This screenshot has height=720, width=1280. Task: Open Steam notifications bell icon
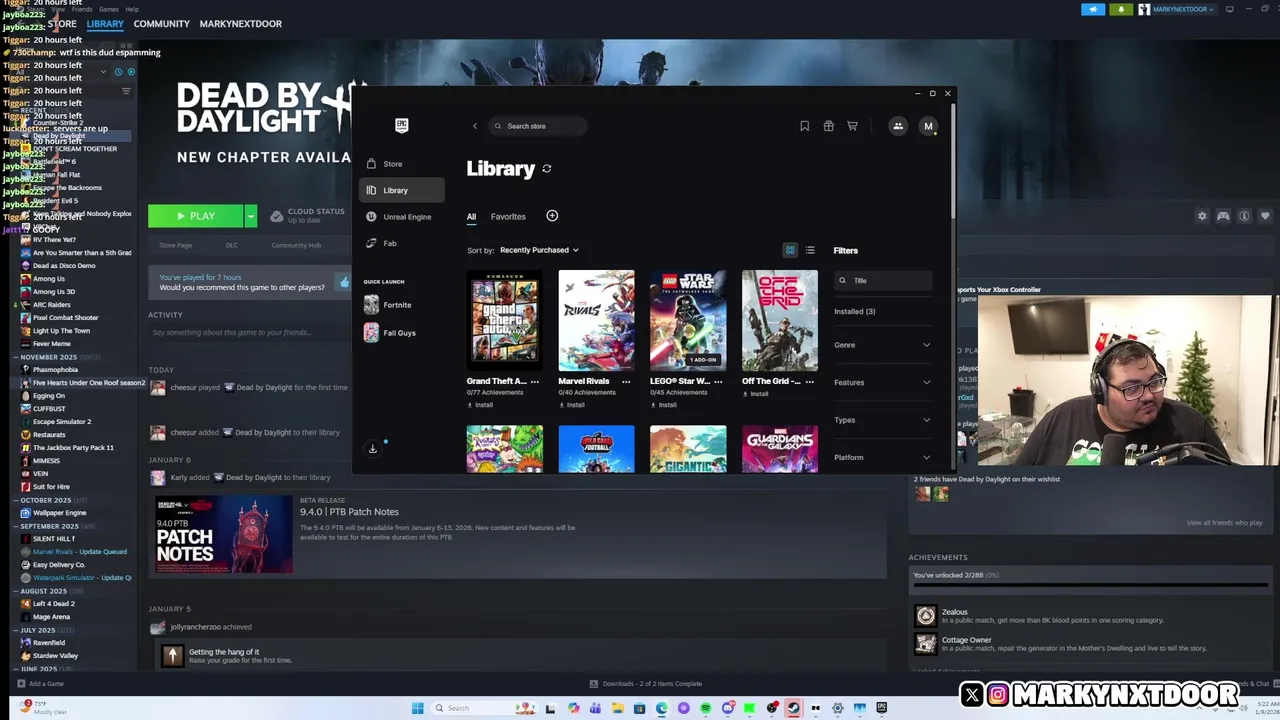point(1121,9)
